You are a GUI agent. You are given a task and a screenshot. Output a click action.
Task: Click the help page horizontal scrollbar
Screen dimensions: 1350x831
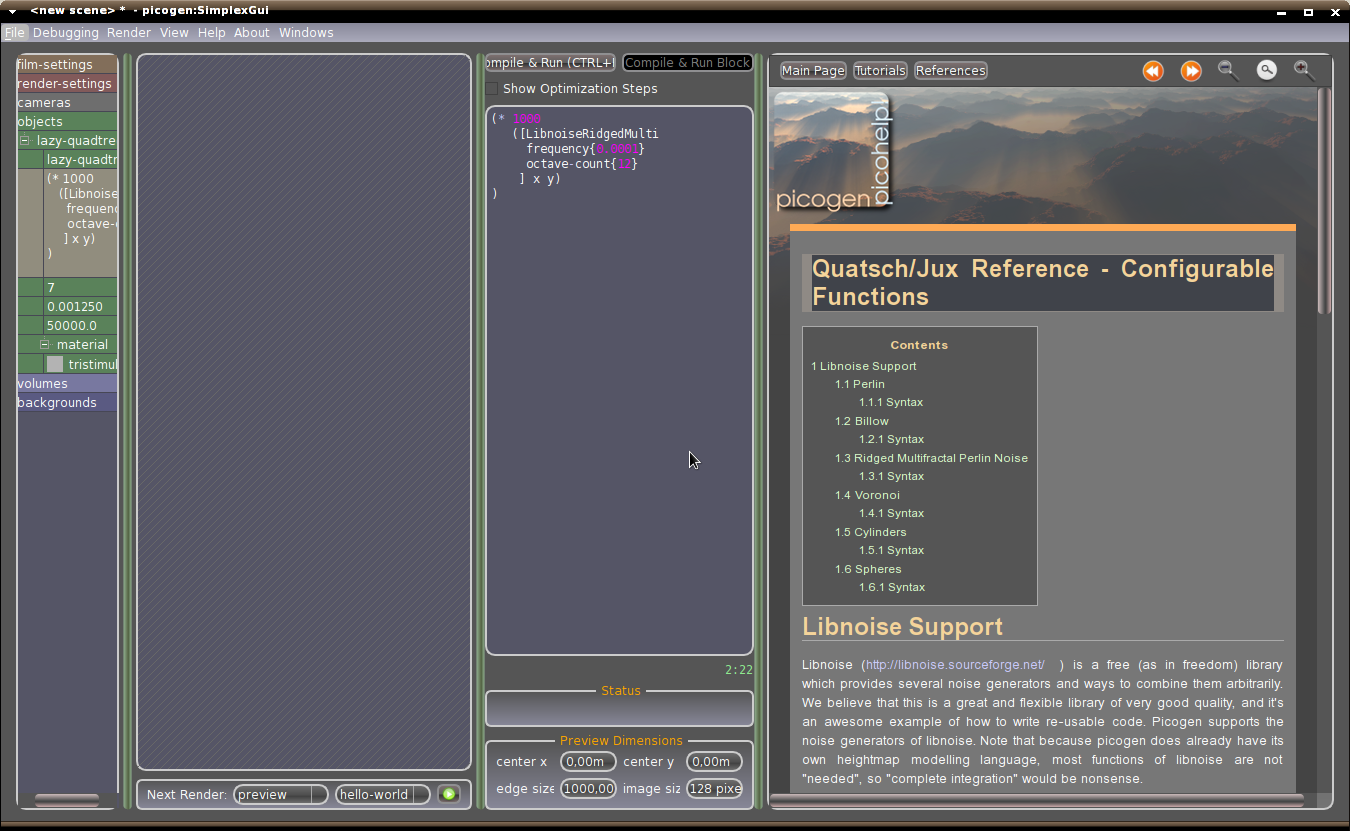pos(1036,800)
